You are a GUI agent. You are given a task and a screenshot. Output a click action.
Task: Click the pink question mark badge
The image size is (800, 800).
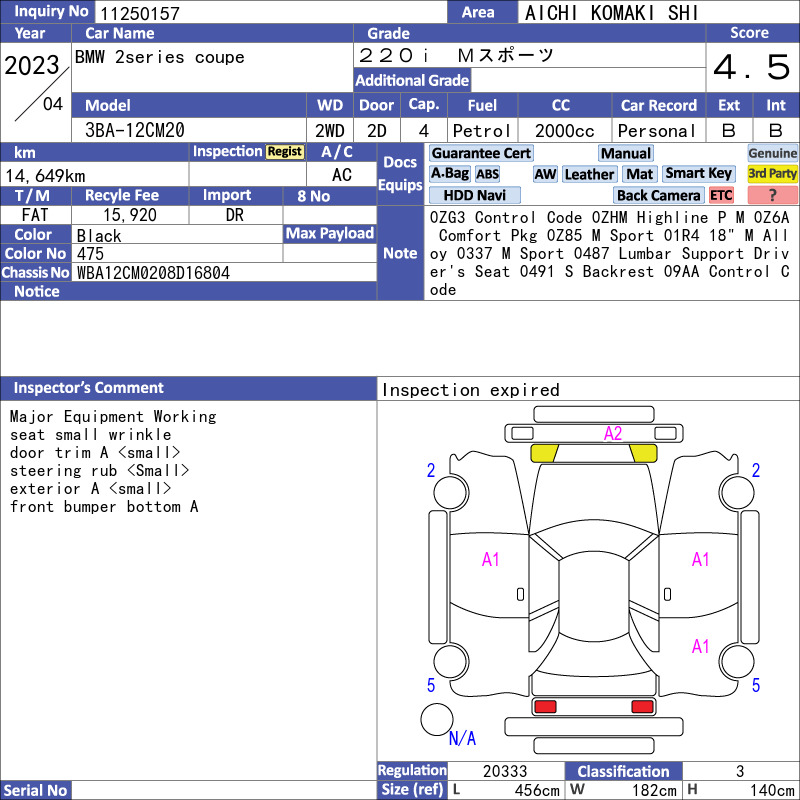tap(772, 195)
